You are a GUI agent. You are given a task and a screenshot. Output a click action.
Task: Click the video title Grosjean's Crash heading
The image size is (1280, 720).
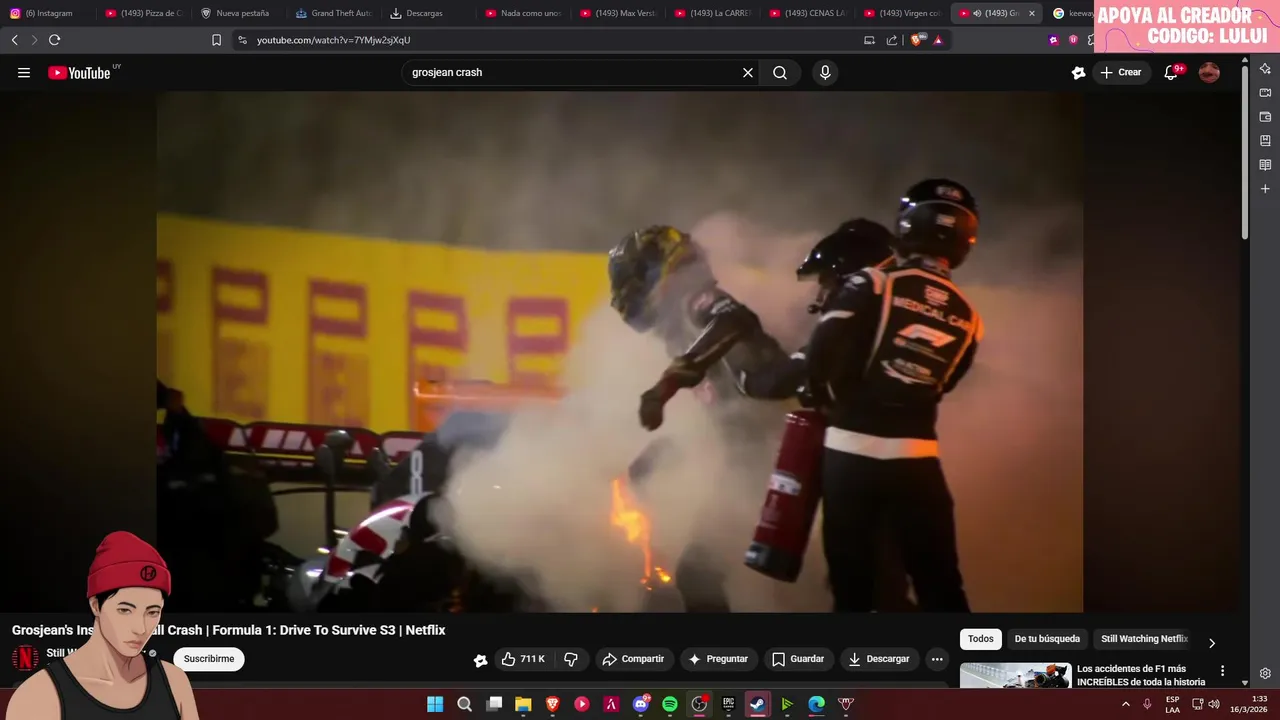(x=228, y=630)
